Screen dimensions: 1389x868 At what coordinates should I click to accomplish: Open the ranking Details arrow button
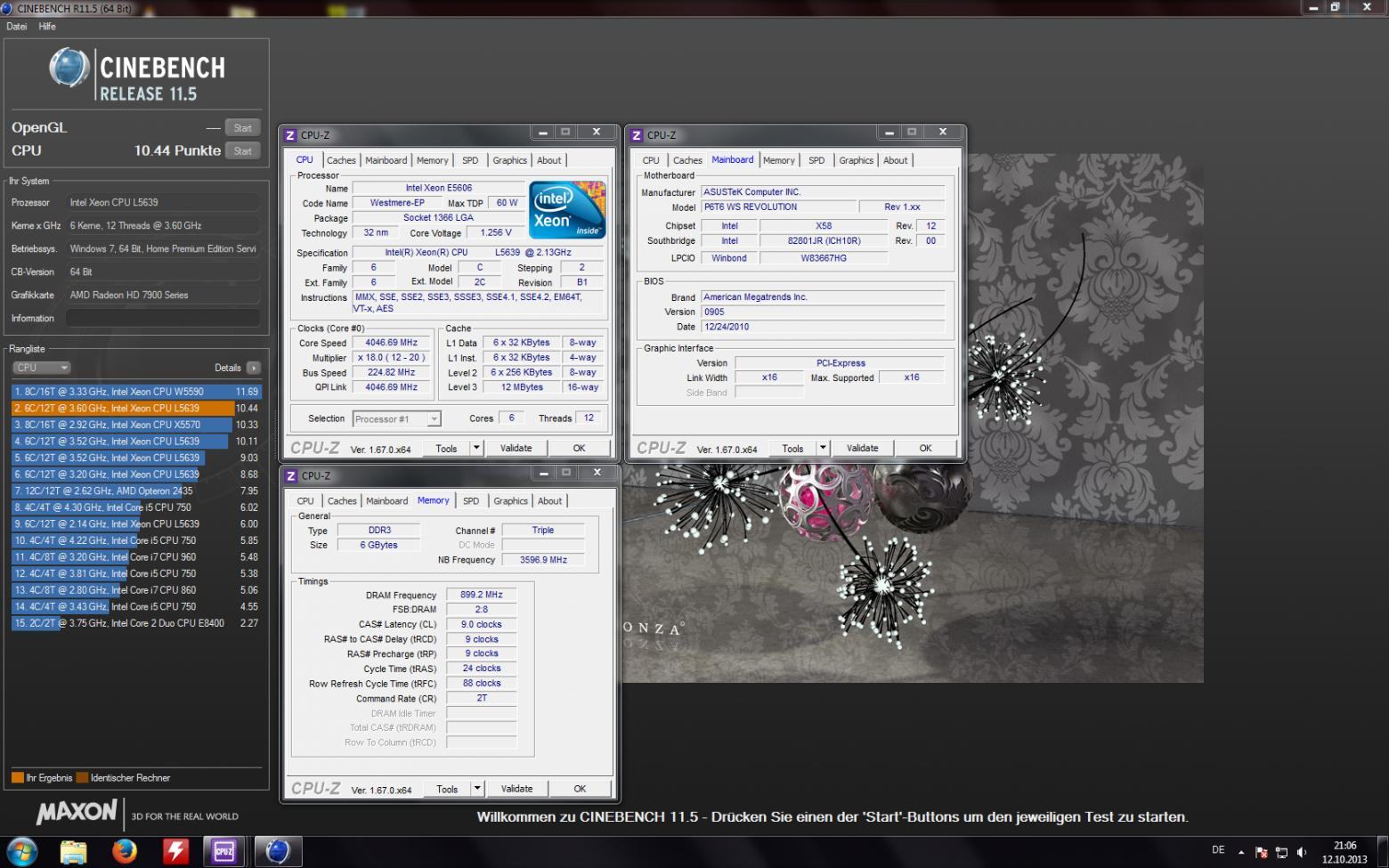(254, 368)
